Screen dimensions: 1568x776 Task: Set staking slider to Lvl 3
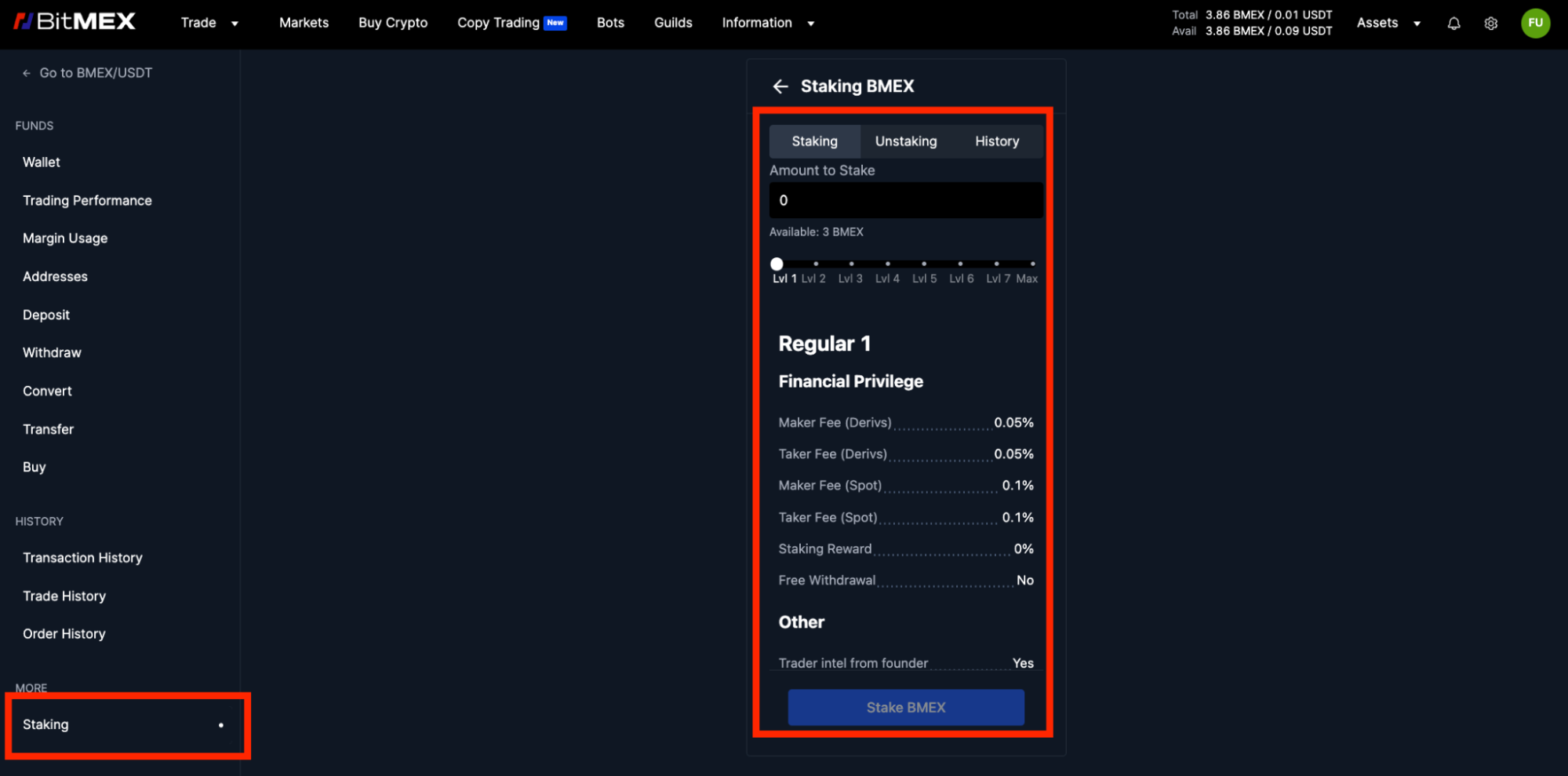click(x=851, y=264)
